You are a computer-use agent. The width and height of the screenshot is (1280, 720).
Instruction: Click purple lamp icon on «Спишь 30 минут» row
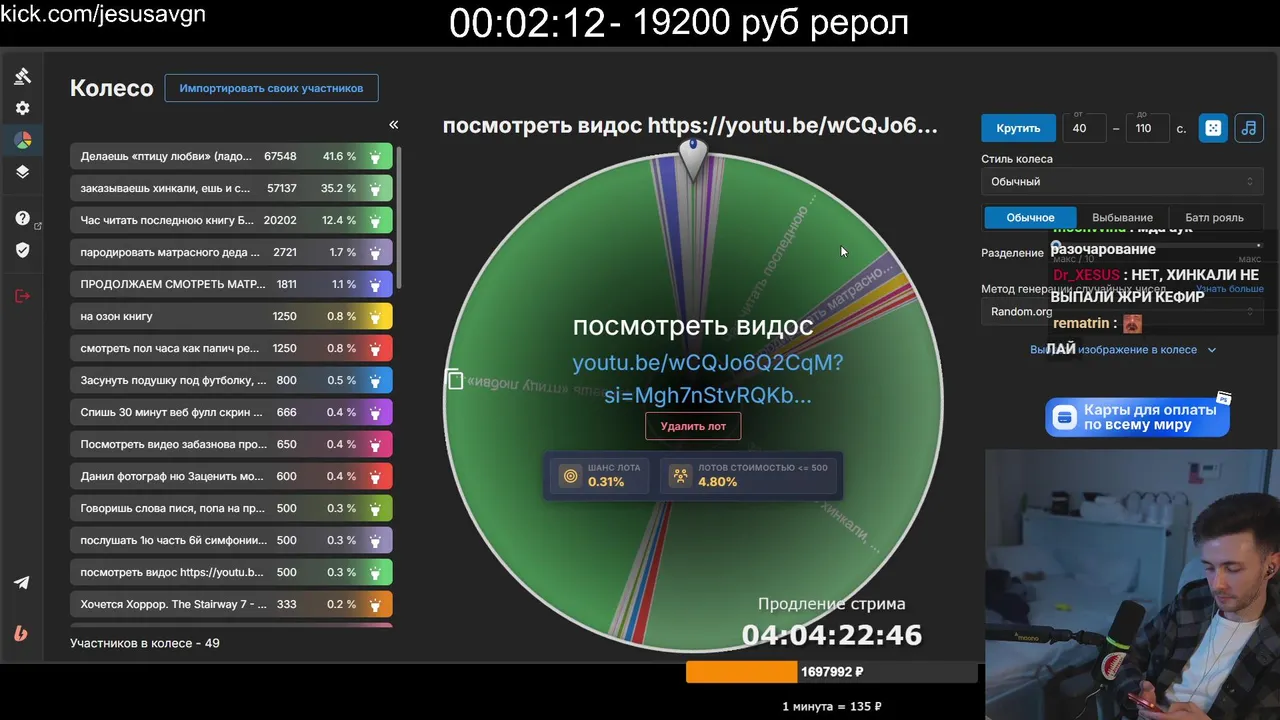coord(375,412)
